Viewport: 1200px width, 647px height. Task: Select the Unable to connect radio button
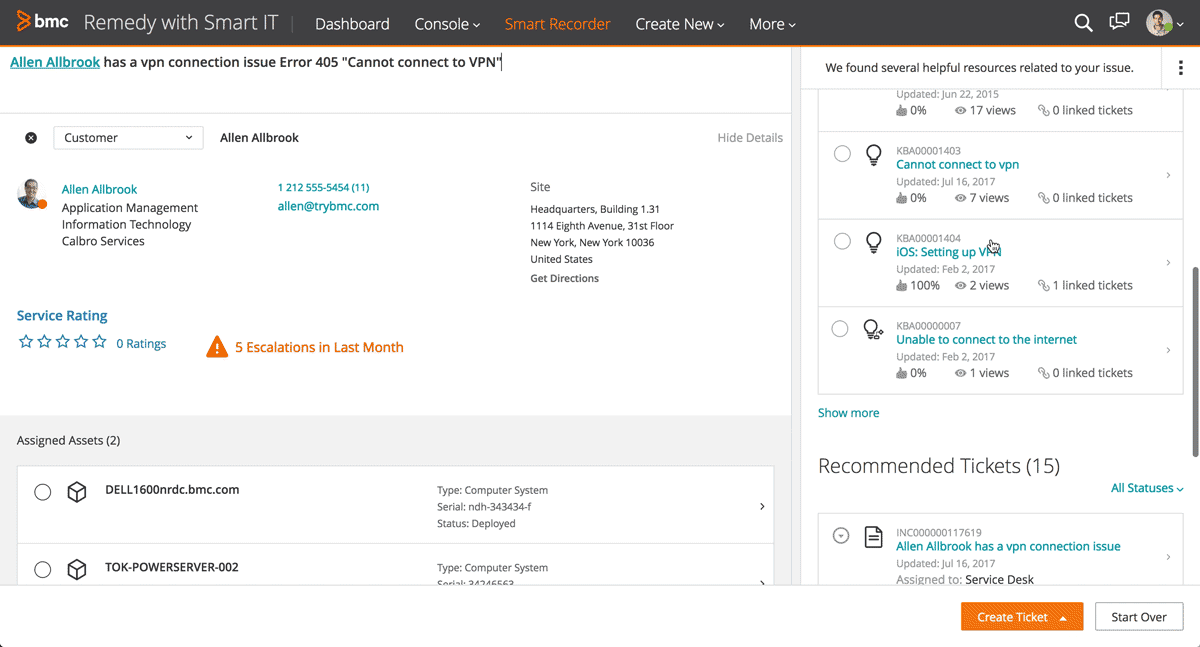840,329
